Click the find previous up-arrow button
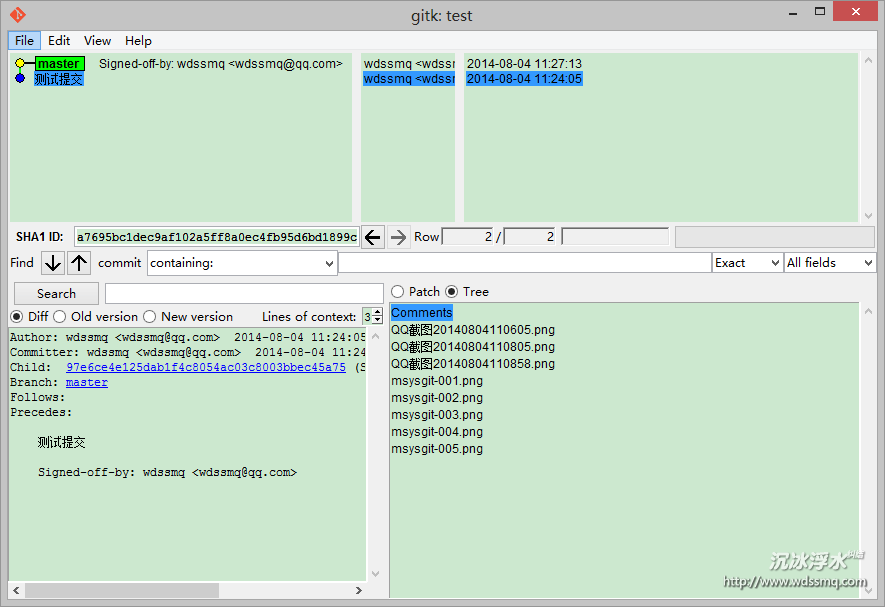 pyautogui.click(x=80, y=263)
